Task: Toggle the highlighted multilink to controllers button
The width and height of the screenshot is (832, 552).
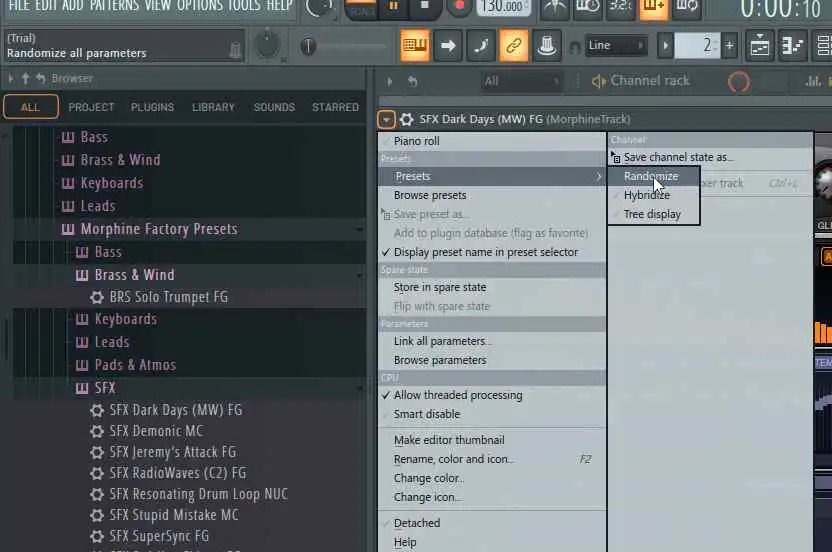Action: pyautogui.click(x=514, y=46)
